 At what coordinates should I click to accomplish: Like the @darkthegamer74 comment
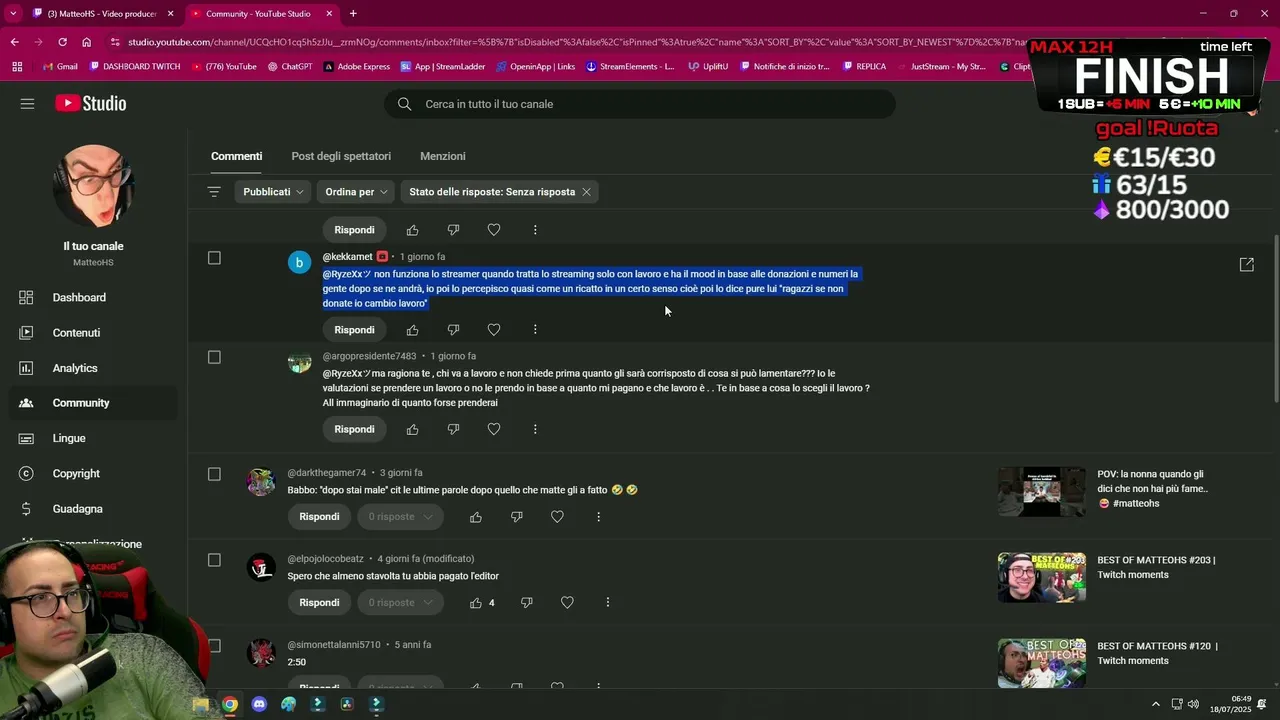(x=476, y=517)
